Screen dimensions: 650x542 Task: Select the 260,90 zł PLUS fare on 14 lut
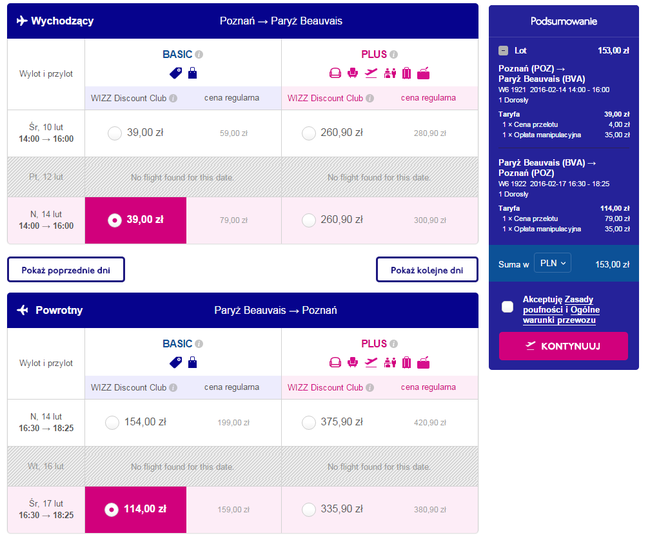311,219
